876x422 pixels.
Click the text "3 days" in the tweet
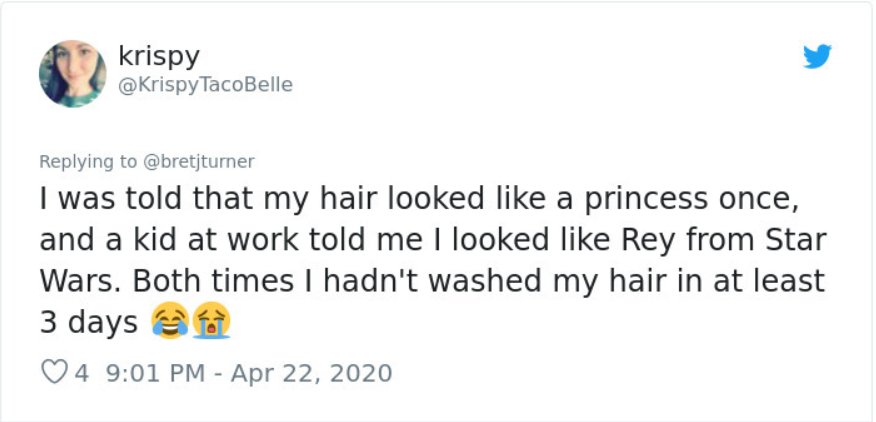click(x=88, y=322)
